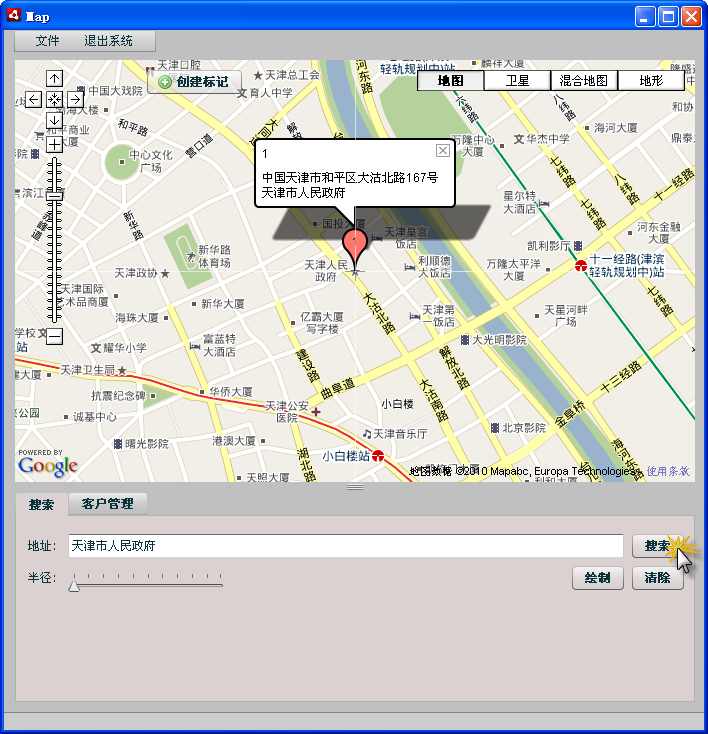
Task: Click the 利顺德大饭店 hotel icon
Action: tap(409, 266)
